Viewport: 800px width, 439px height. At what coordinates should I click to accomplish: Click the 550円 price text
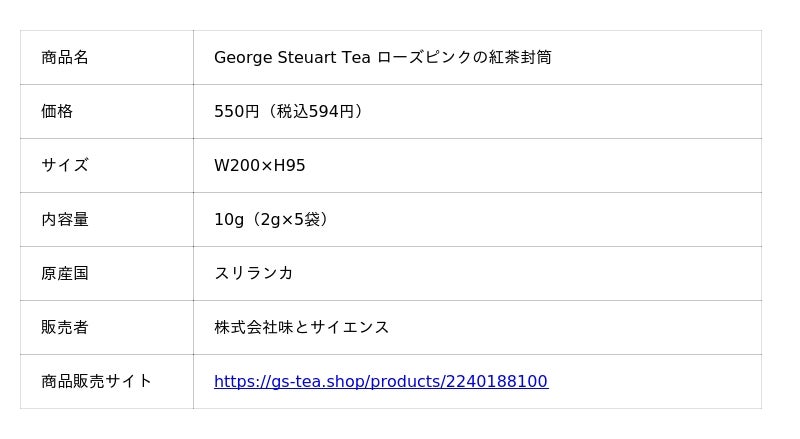click(x=236, y=111)
